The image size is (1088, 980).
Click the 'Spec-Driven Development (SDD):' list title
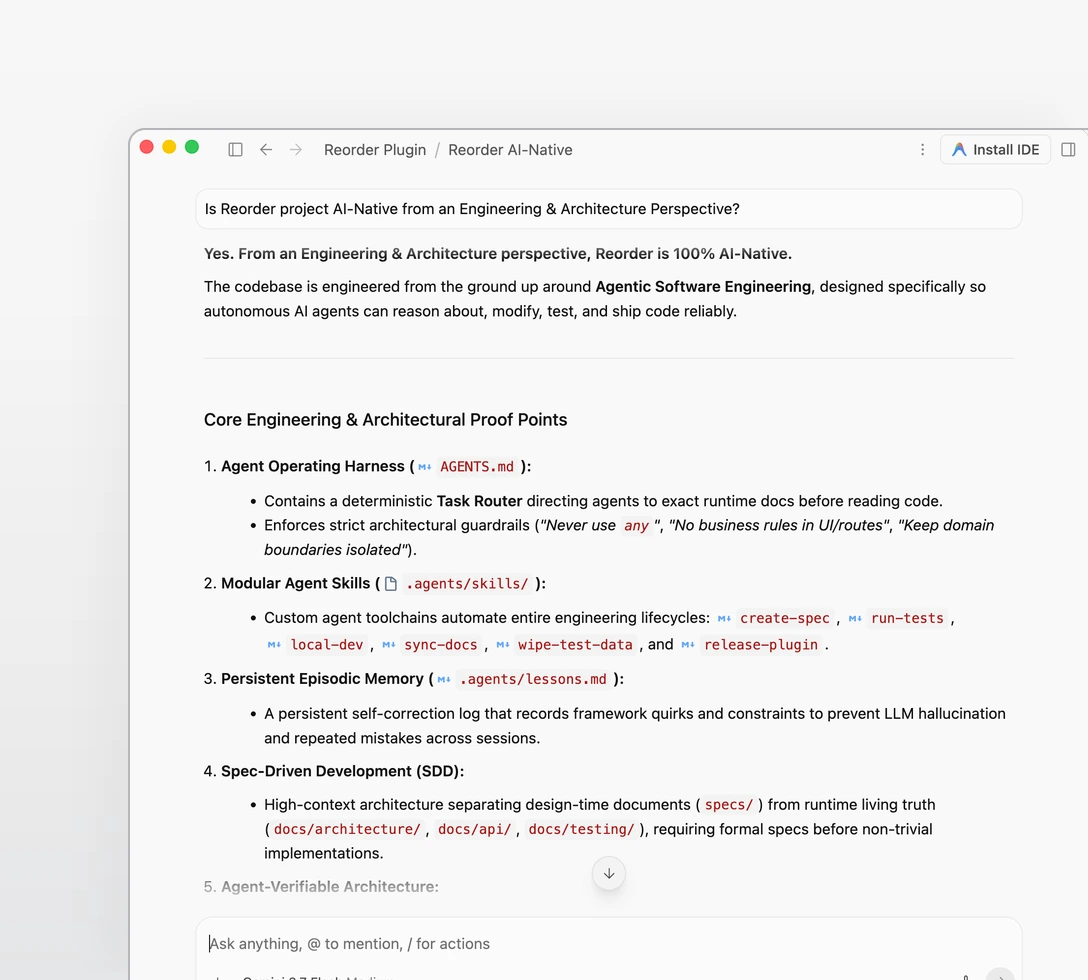point(343,771)
